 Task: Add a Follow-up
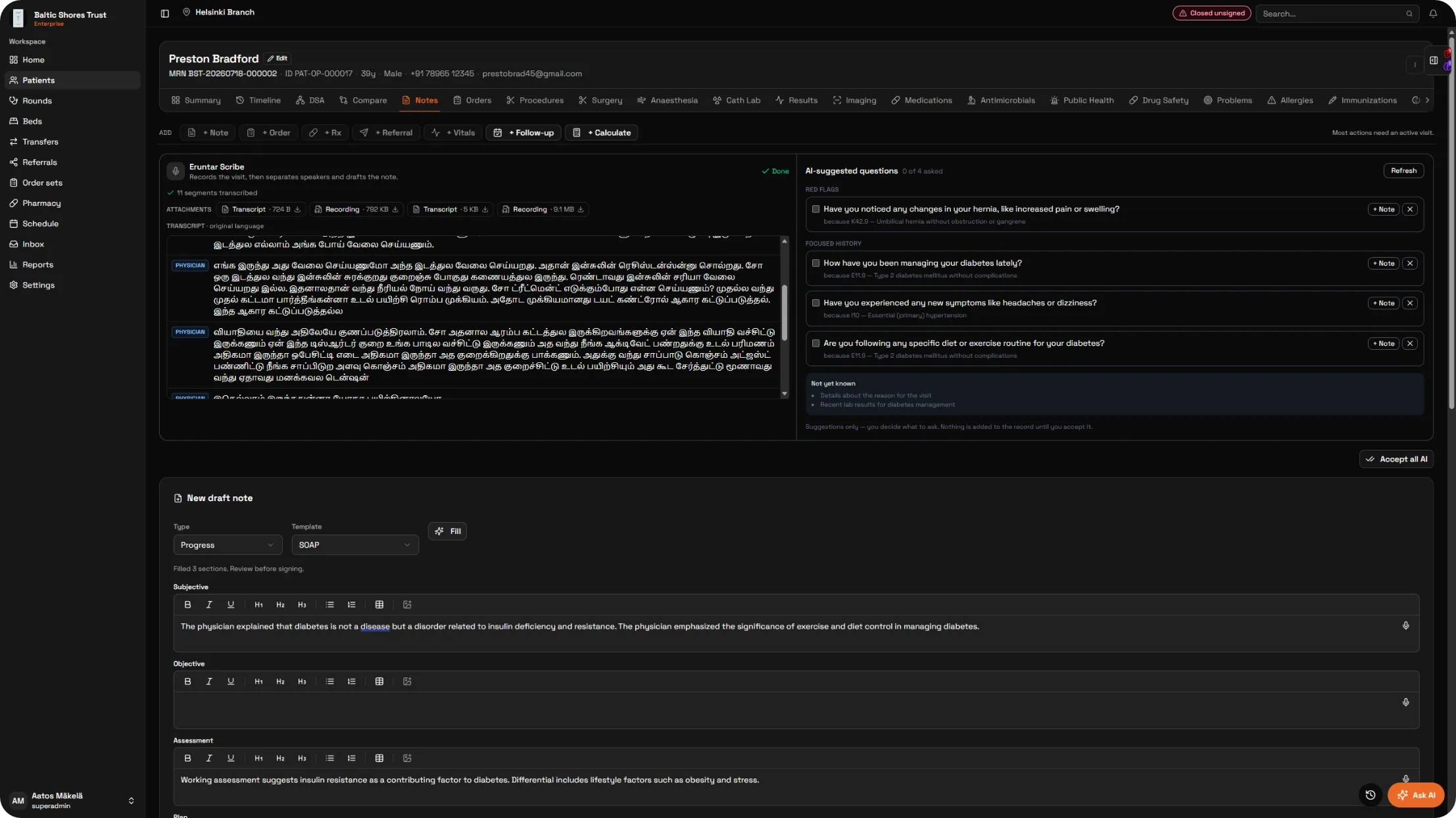point(523,133)
